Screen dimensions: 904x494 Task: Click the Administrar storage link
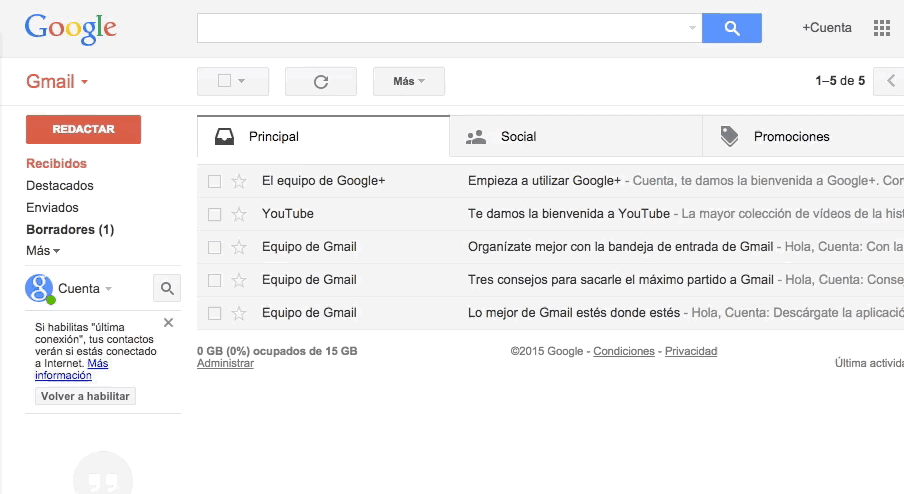tap(225, 363)
